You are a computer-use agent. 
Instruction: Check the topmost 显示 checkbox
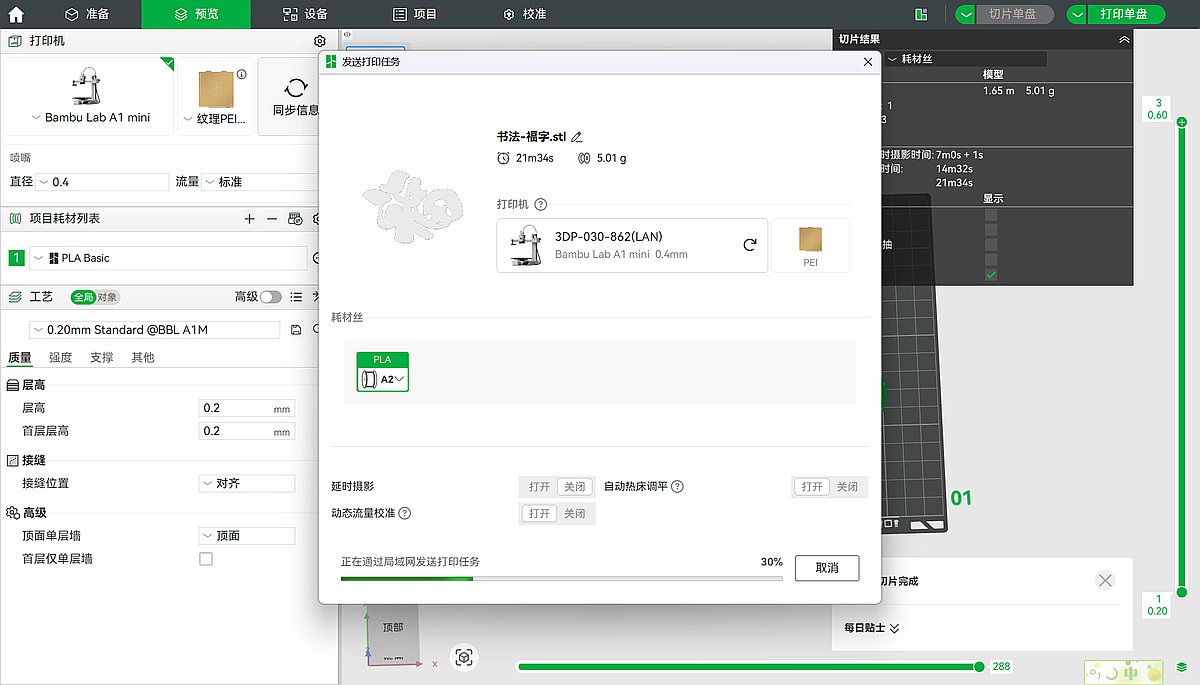point(991,215)
